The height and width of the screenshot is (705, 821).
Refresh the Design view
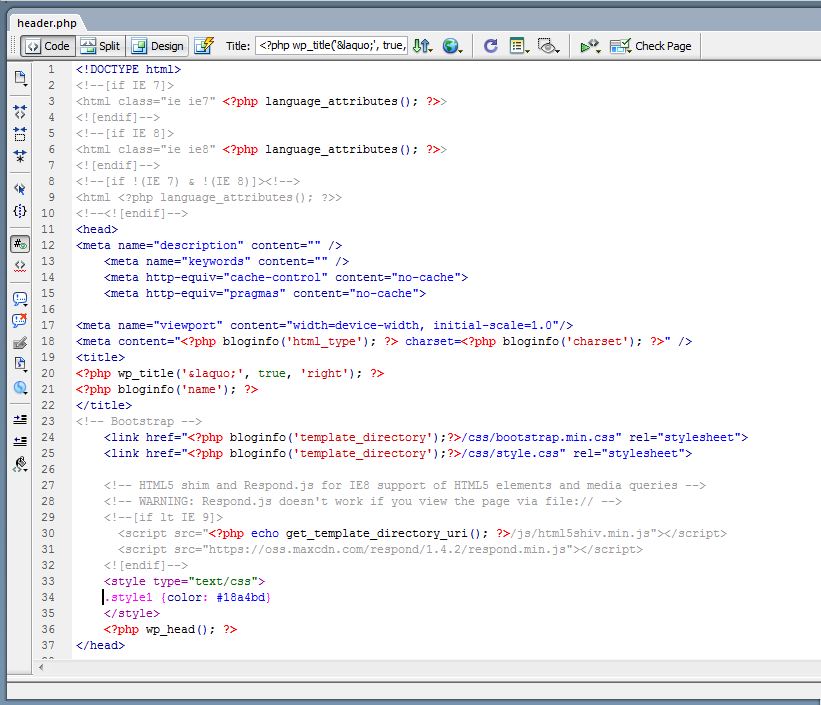point(491,46)
